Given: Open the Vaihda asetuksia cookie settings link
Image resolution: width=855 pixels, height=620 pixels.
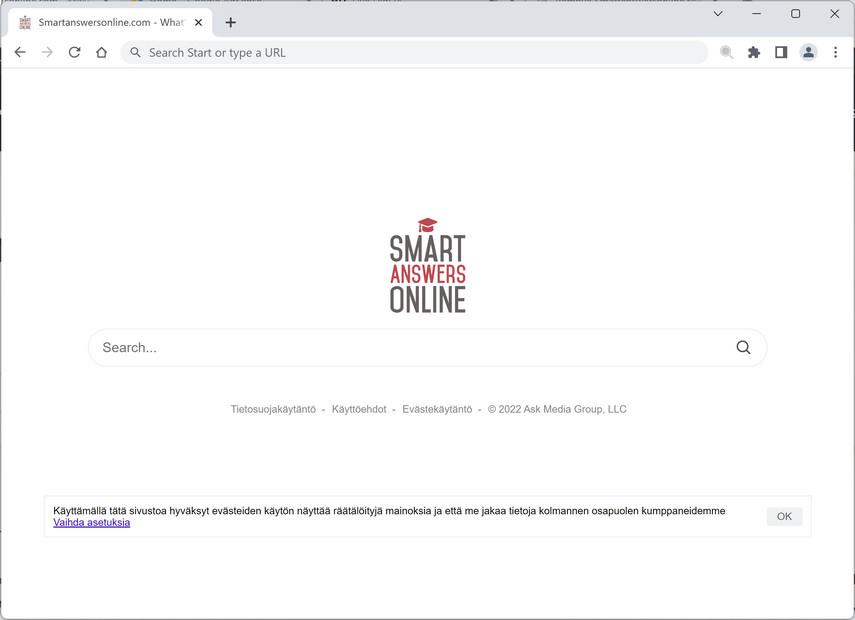Looking at the screenshot, I should 92,522.
